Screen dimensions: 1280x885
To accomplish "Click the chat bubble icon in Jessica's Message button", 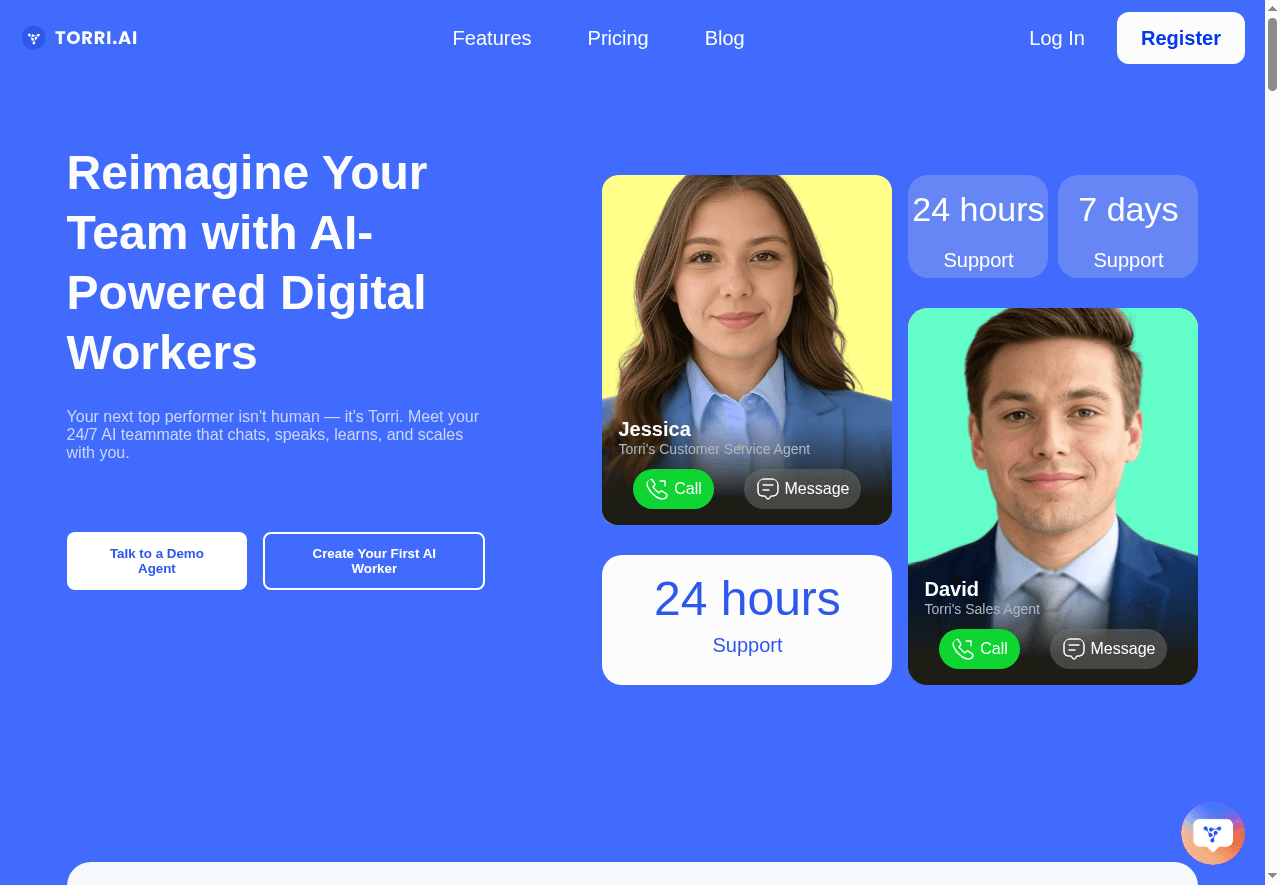I will [x=768, y=489].
